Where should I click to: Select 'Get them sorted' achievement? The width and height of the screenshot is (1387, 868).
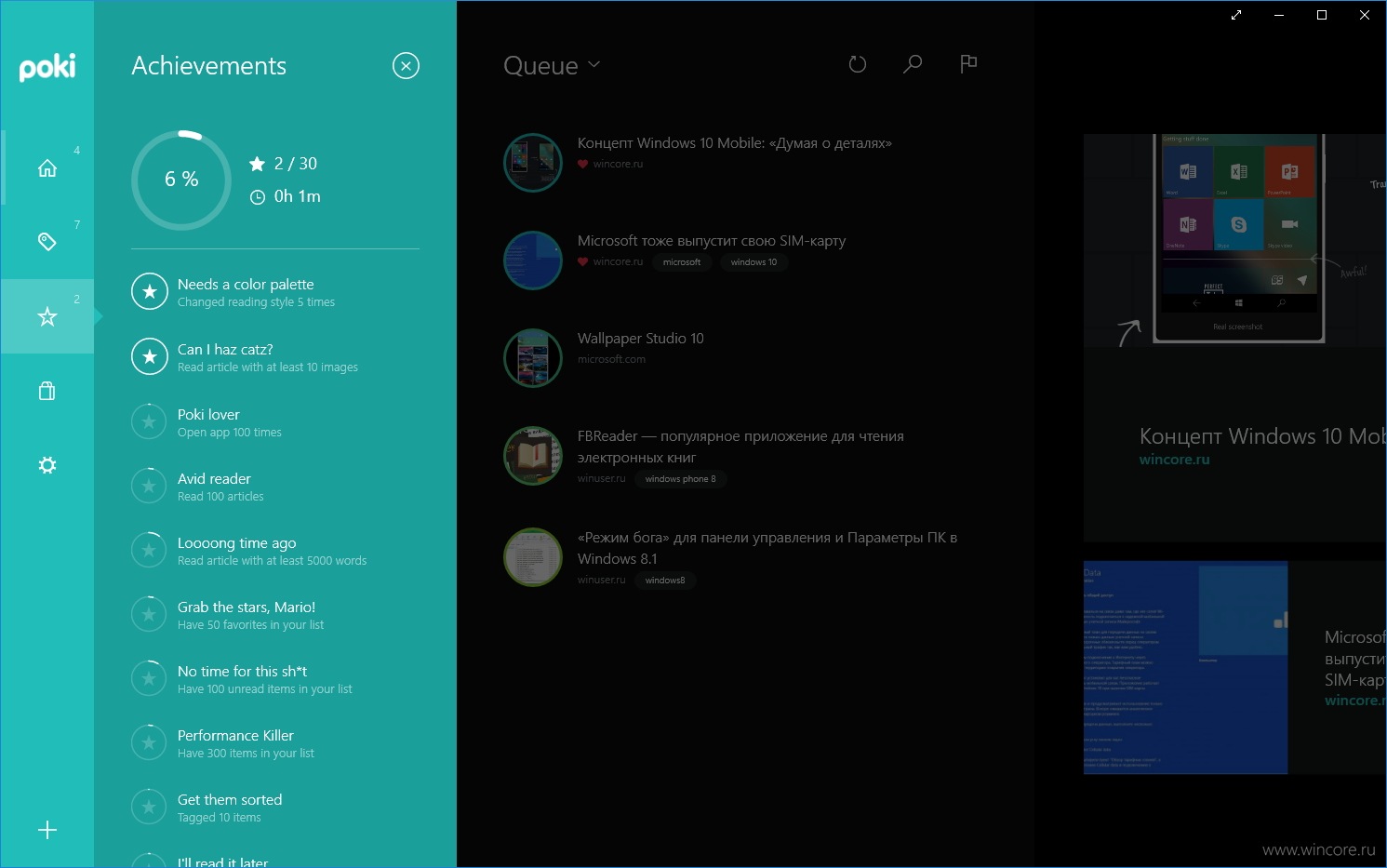(275, 808)
